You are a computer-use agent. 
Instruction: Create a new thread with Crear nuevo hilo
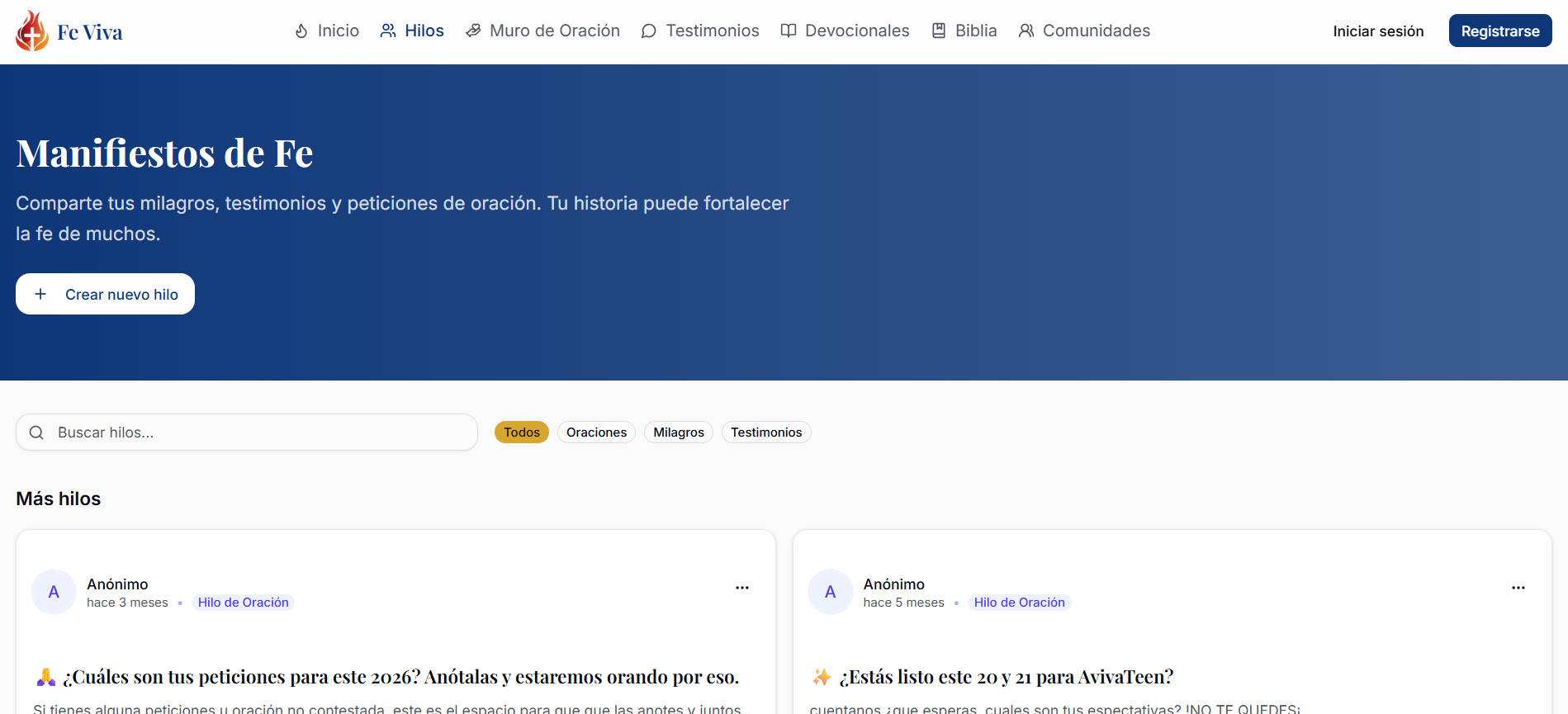coord(105,294)
